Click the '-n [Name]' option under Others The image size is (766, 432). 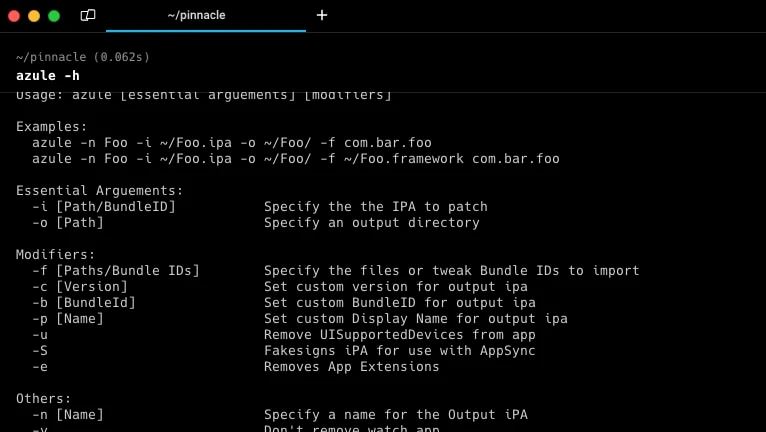(x=68, y=415)
